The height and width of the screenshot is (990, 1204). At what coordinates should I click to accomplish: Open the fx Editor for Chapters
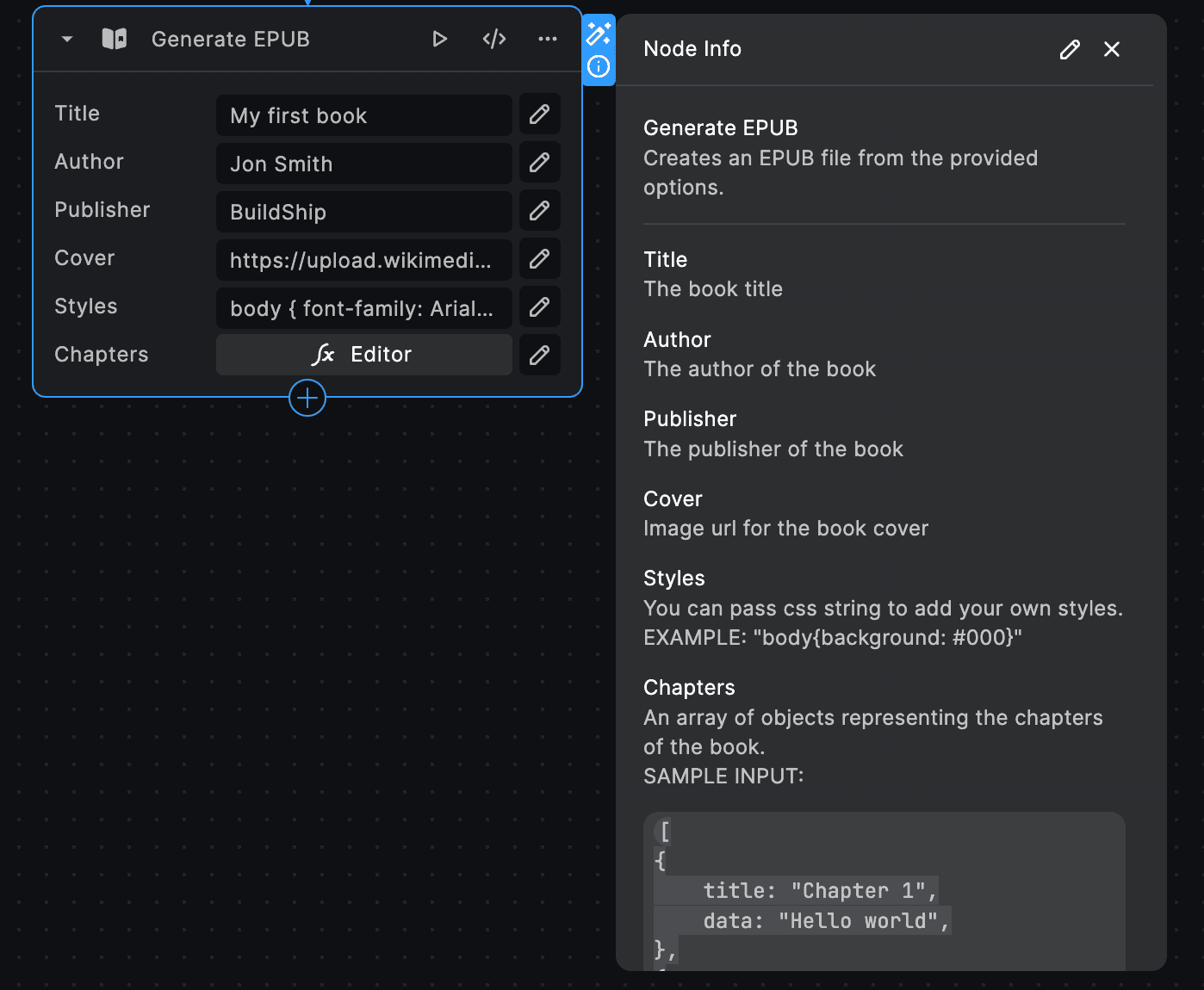tap(363, 354)
